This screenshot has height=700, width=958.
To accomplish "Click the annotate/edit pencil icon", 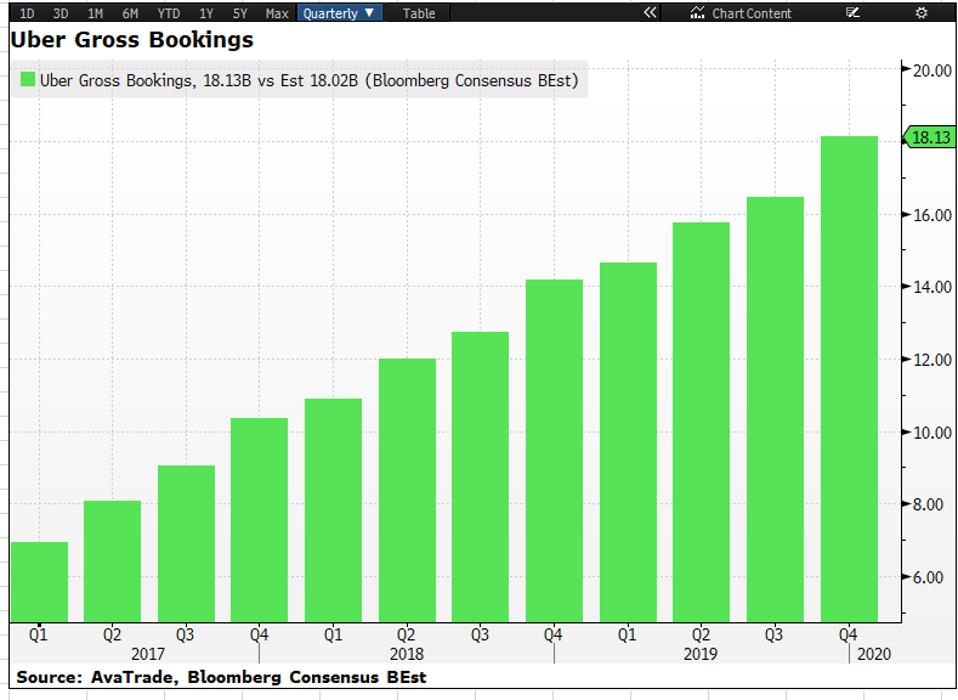I will click(853, 13).
